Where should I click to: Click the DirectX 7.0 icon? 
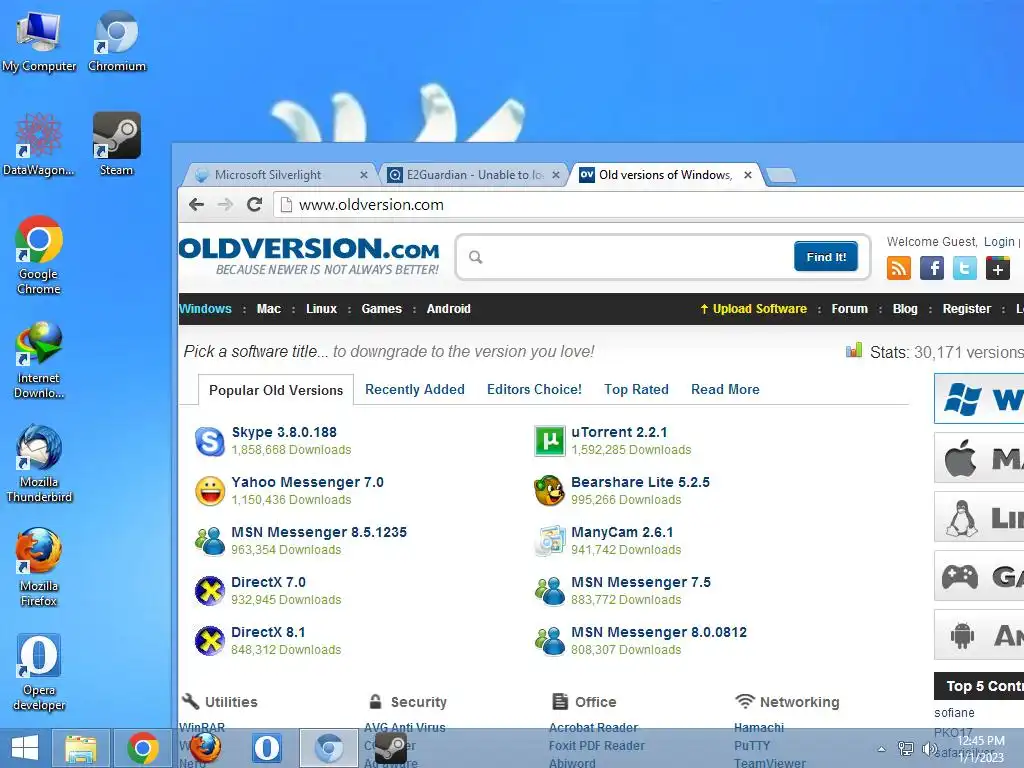pos(210,591)
